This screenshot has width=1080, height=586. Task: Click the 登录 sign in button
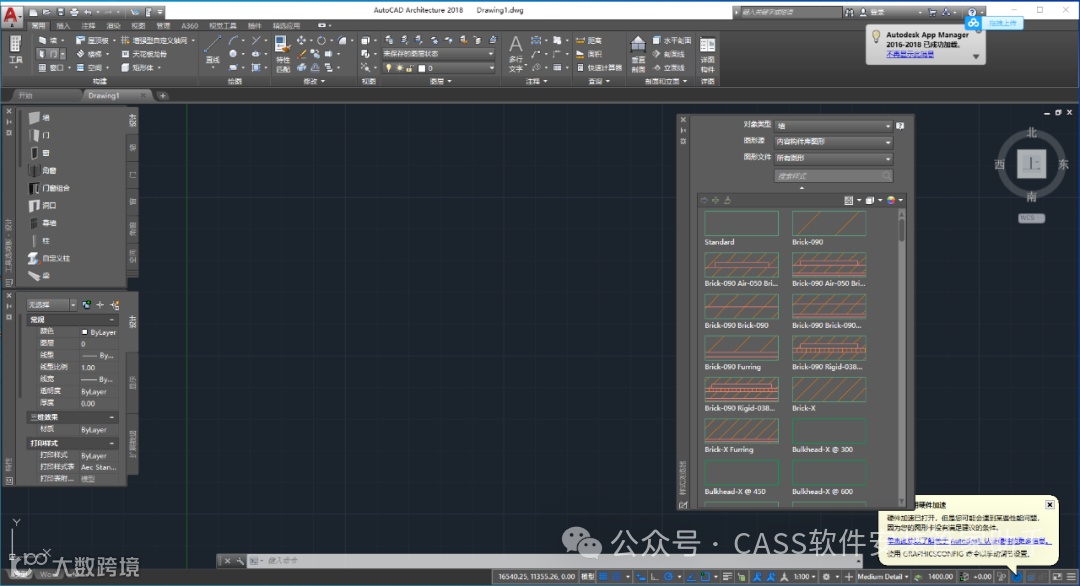coord(877,12)
